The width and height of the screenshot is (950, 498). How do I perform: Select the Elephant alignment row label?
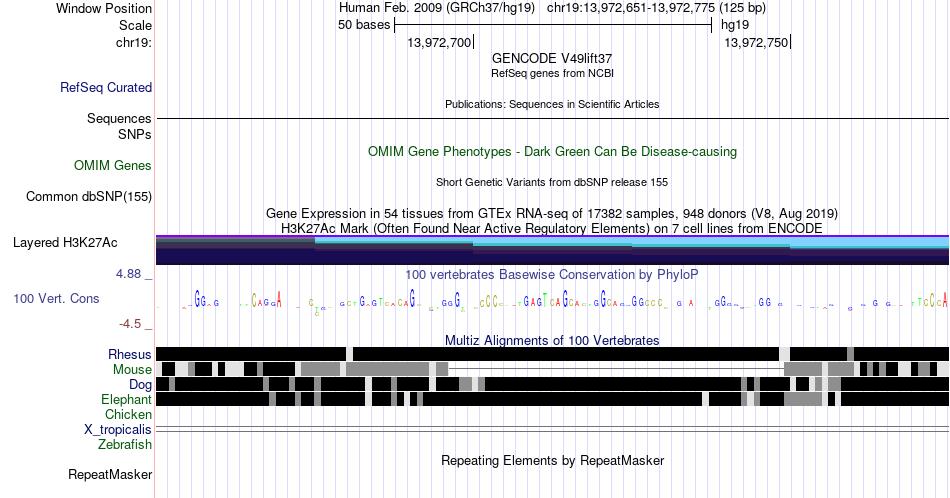[127, 400]
